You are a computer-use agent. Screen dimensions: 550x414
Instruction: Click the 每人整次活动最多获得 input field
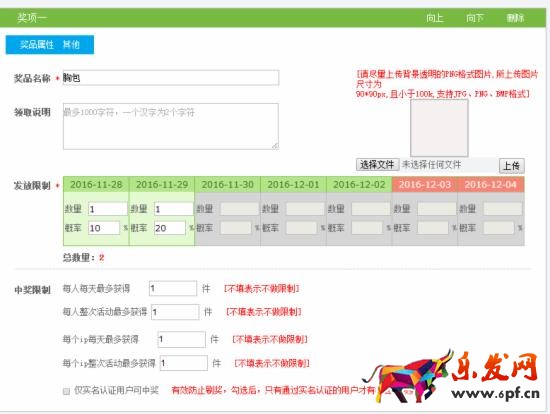pos(175,312)
